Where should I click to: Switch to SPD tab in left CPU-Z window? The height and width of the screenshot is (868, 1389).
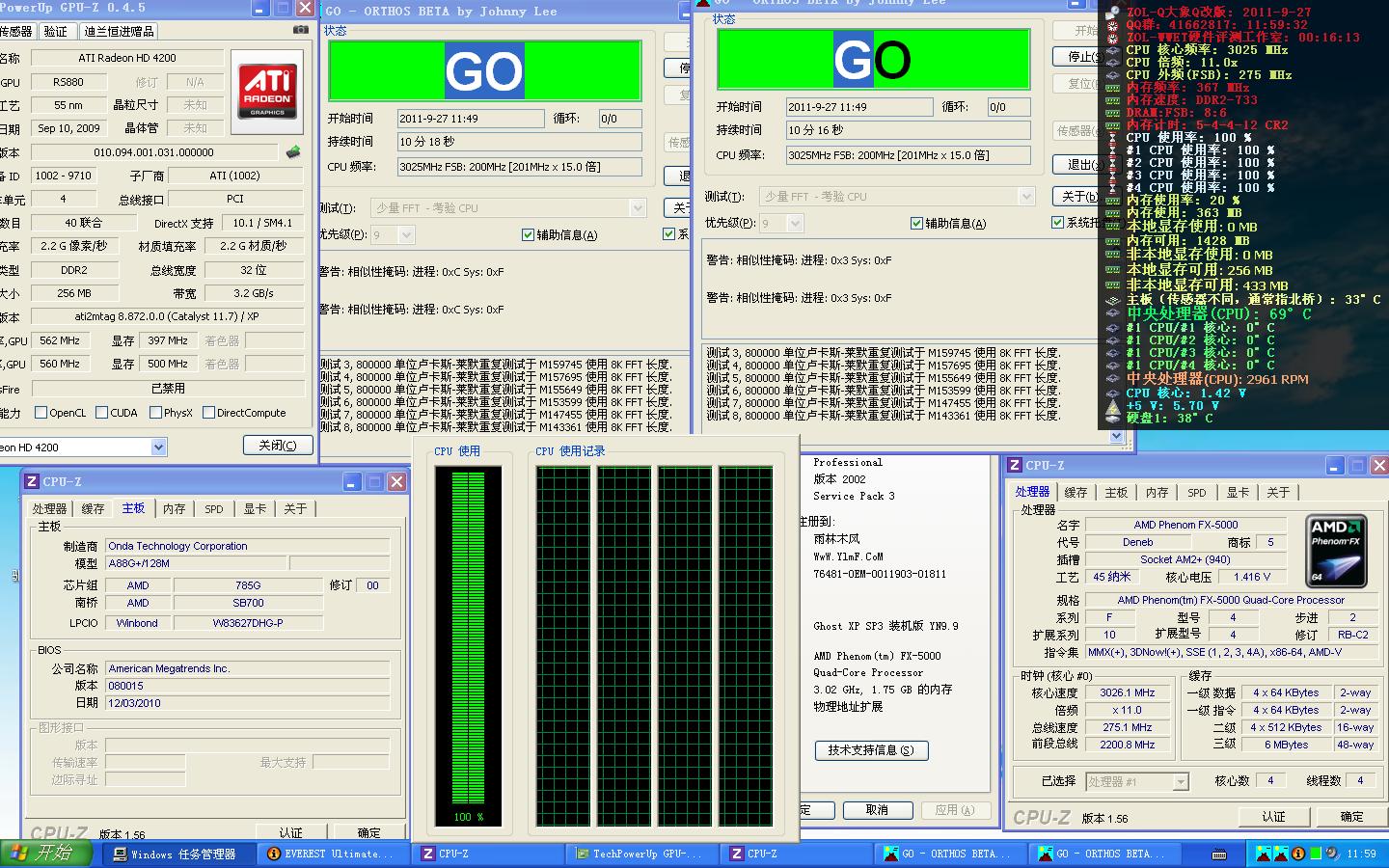213,508
